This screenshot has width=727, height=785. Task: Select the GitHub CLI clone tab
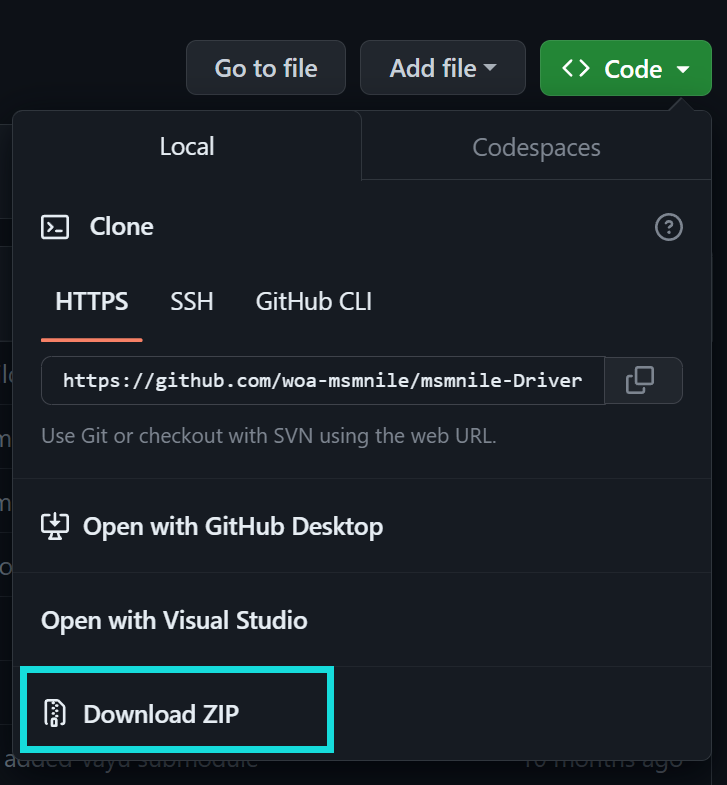(314, 301)
